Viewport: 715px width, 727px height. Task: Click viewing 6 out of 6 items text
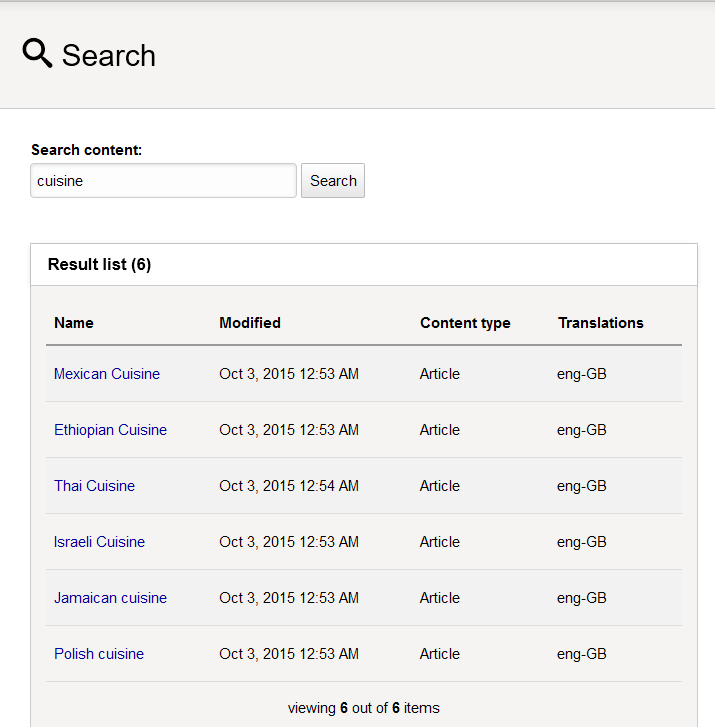[364, 708]
